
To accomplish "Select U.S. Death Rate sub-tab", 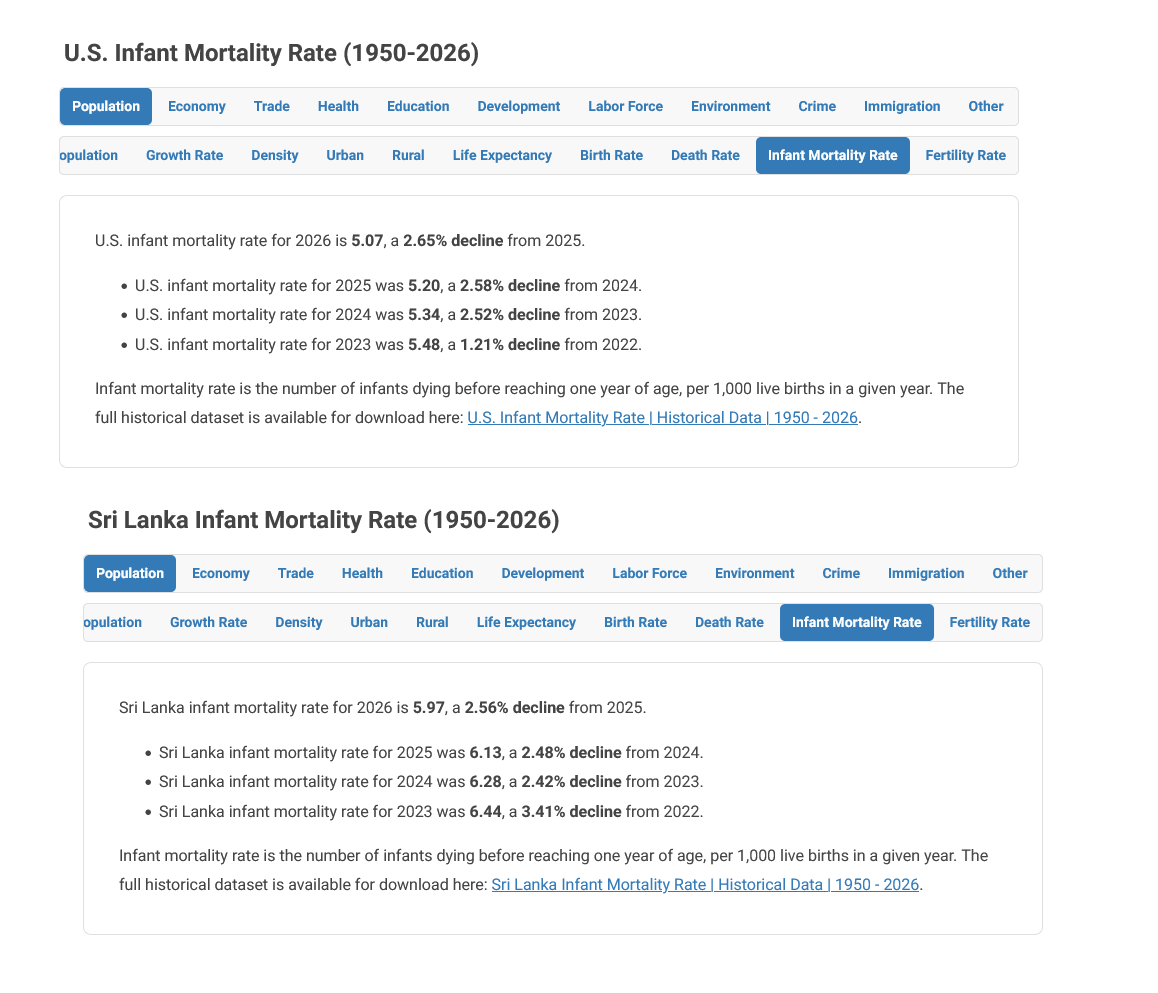I will tap(705, 155).
